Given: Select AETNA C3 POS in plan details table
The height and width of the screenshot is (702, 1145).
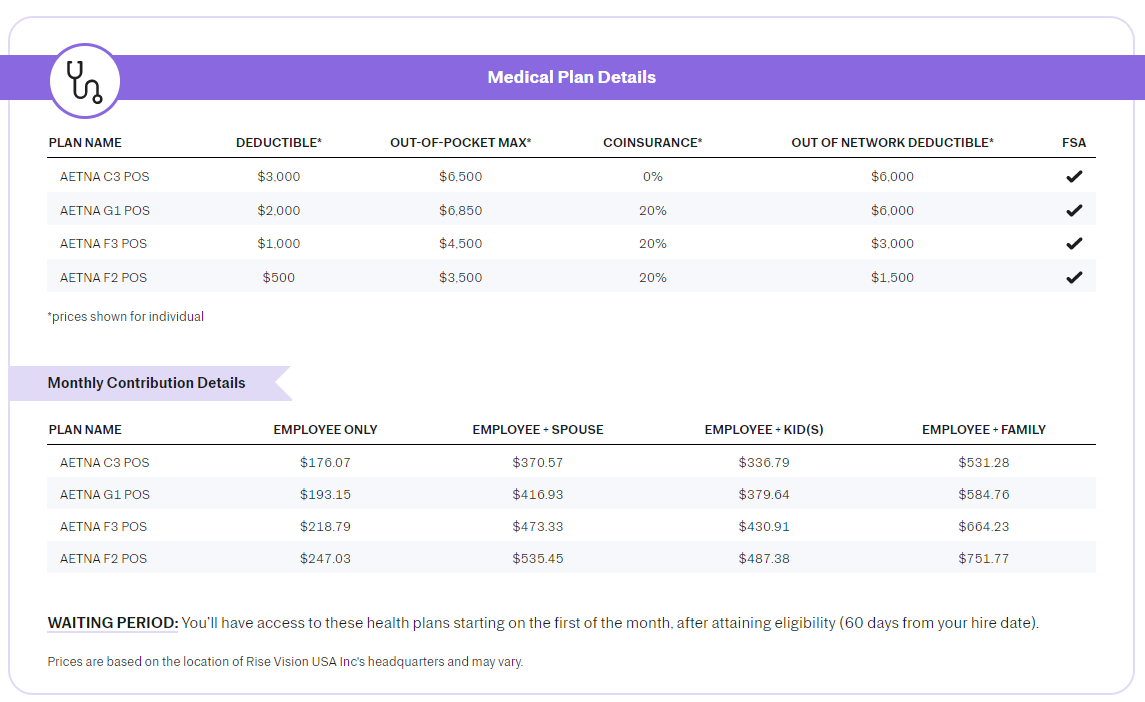Looking at the screenshot, I should pos(104,177).
